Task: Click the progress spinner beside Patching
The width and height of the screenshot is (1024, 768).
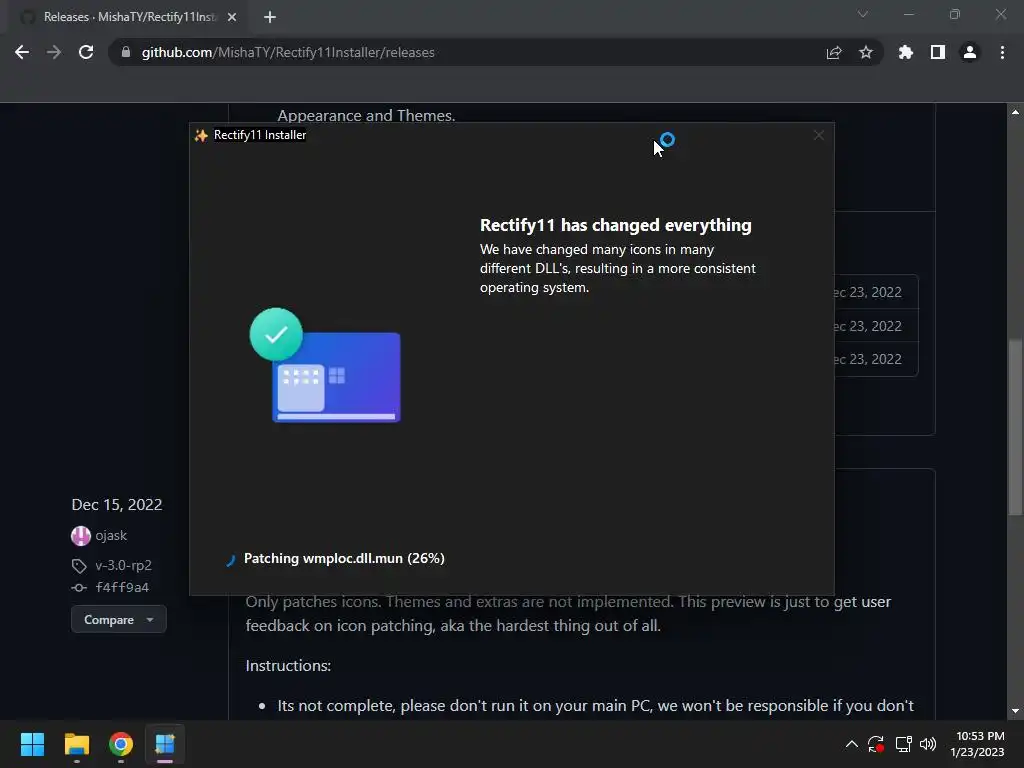Action: [x=230, y=560]
